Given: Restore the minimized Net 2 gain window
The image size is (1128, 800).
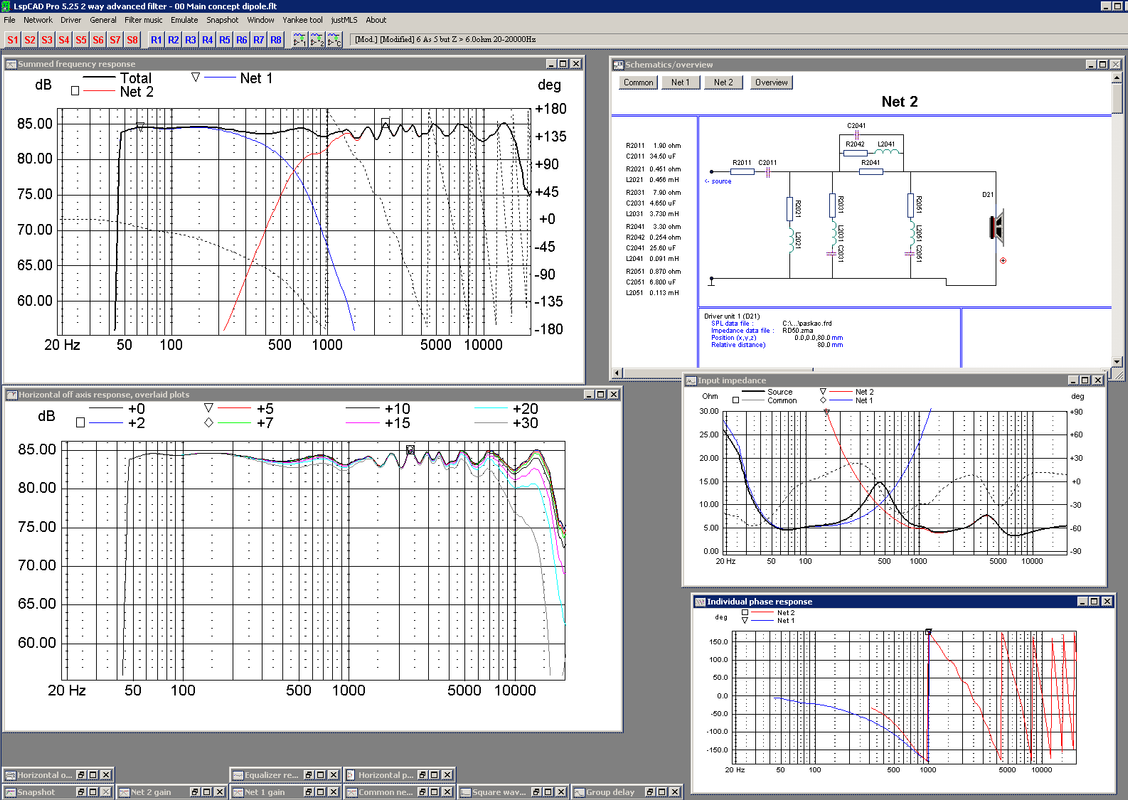Looking at the screenshot, I should tap(194, 792).
